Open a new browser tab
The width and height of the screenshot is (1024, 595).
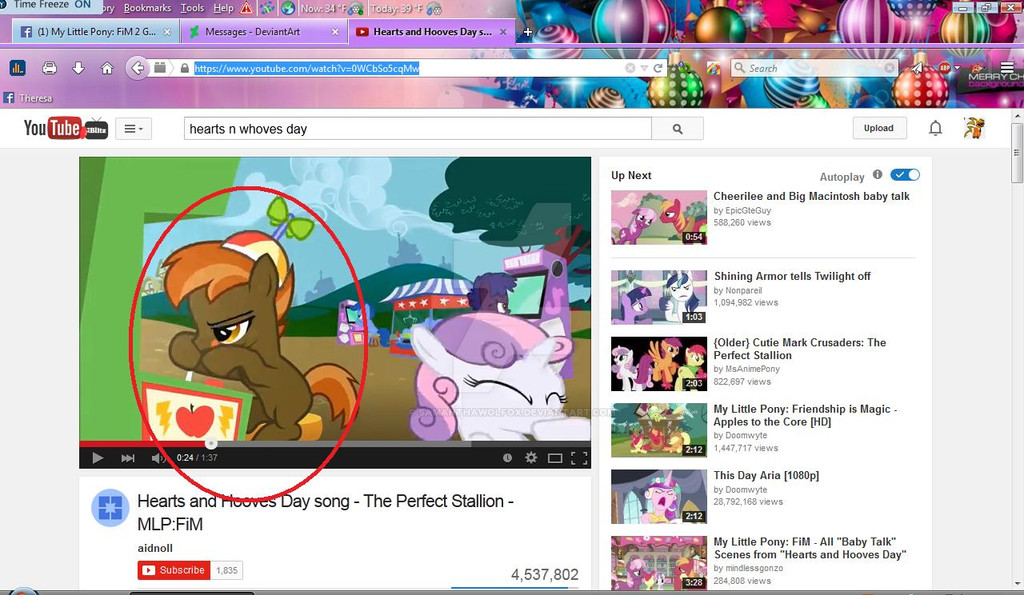click(528, 32)
